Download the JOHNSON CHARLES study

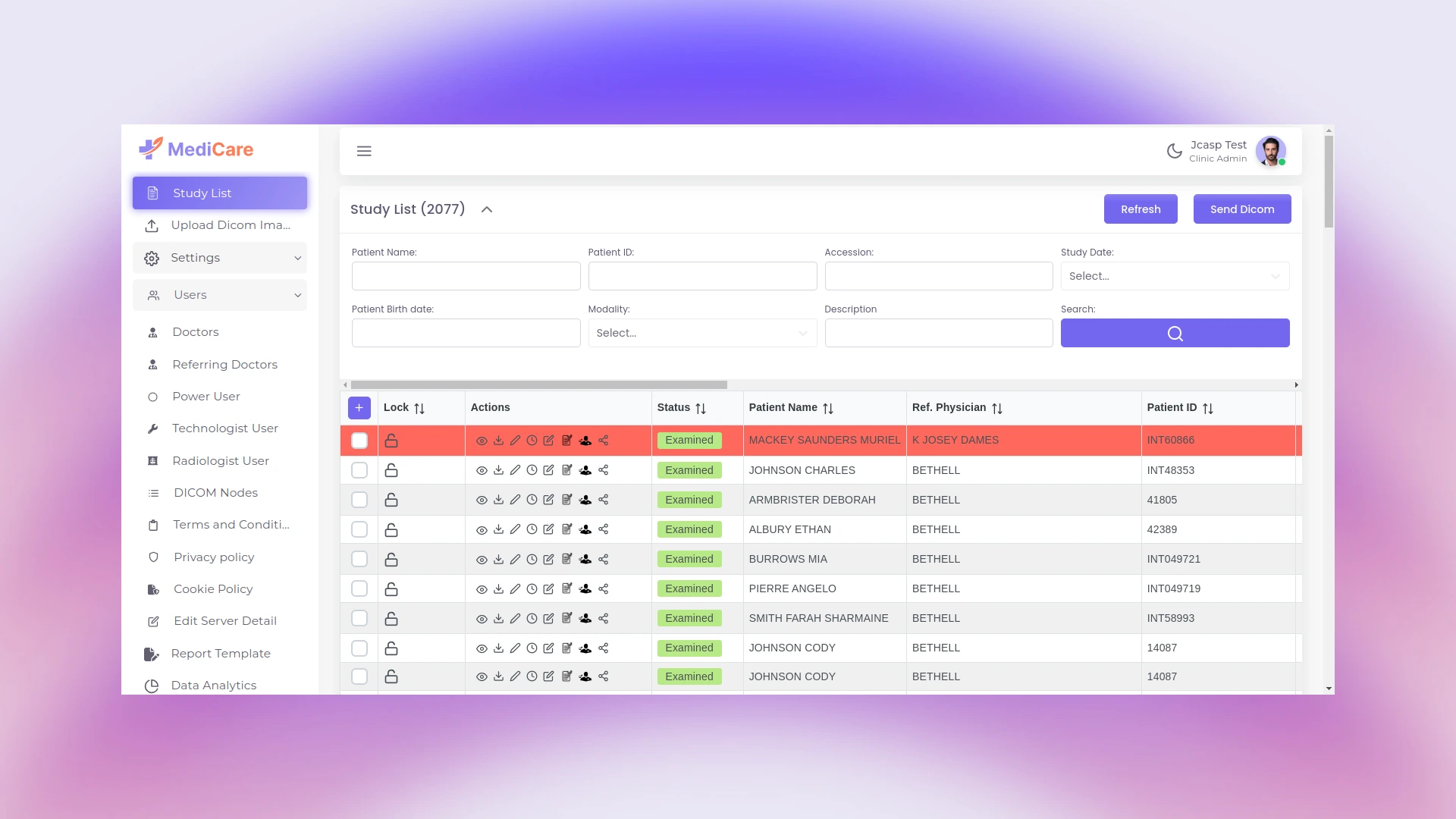pos(498,470)
